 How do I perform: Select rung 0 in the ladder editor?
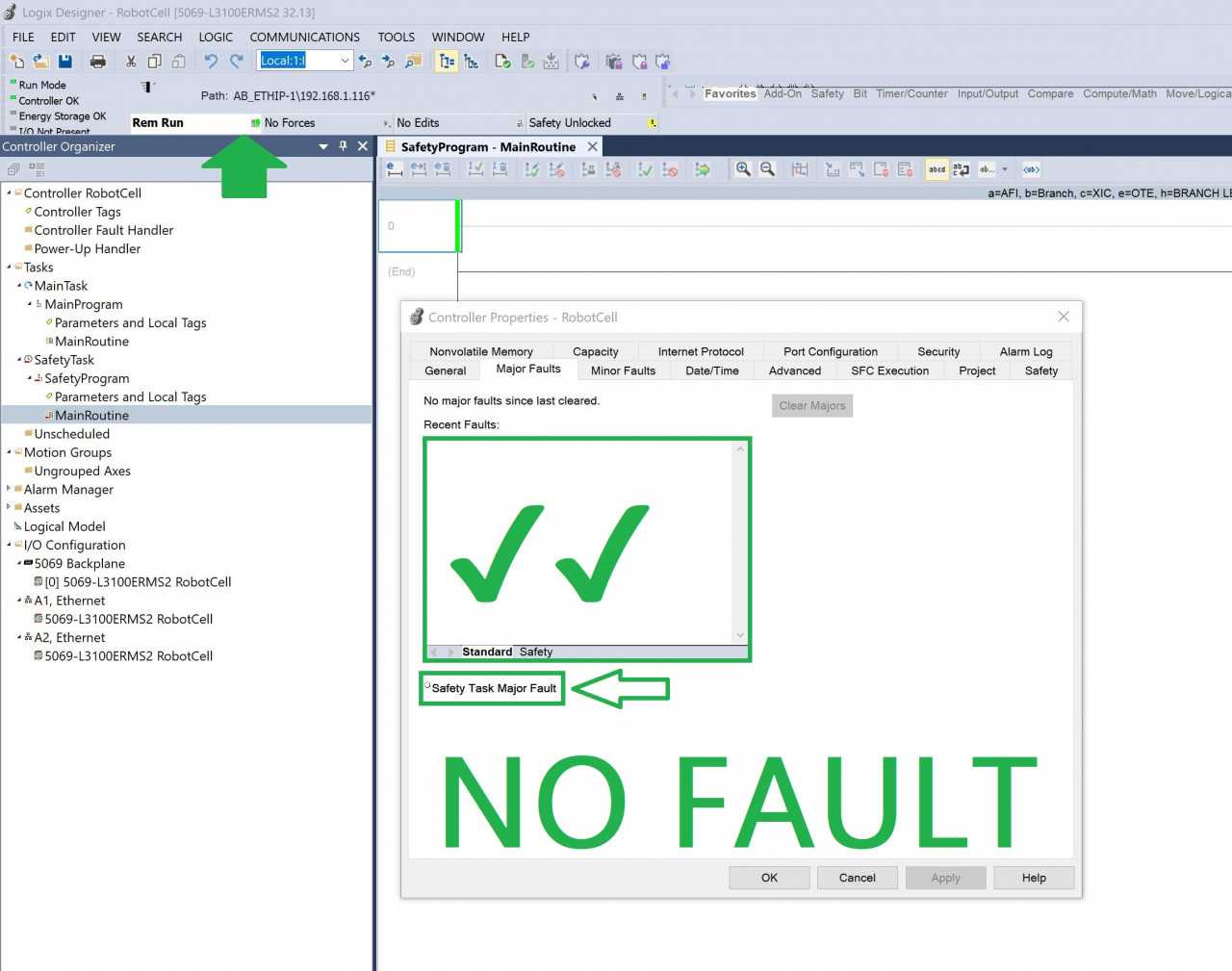(418, 226)
